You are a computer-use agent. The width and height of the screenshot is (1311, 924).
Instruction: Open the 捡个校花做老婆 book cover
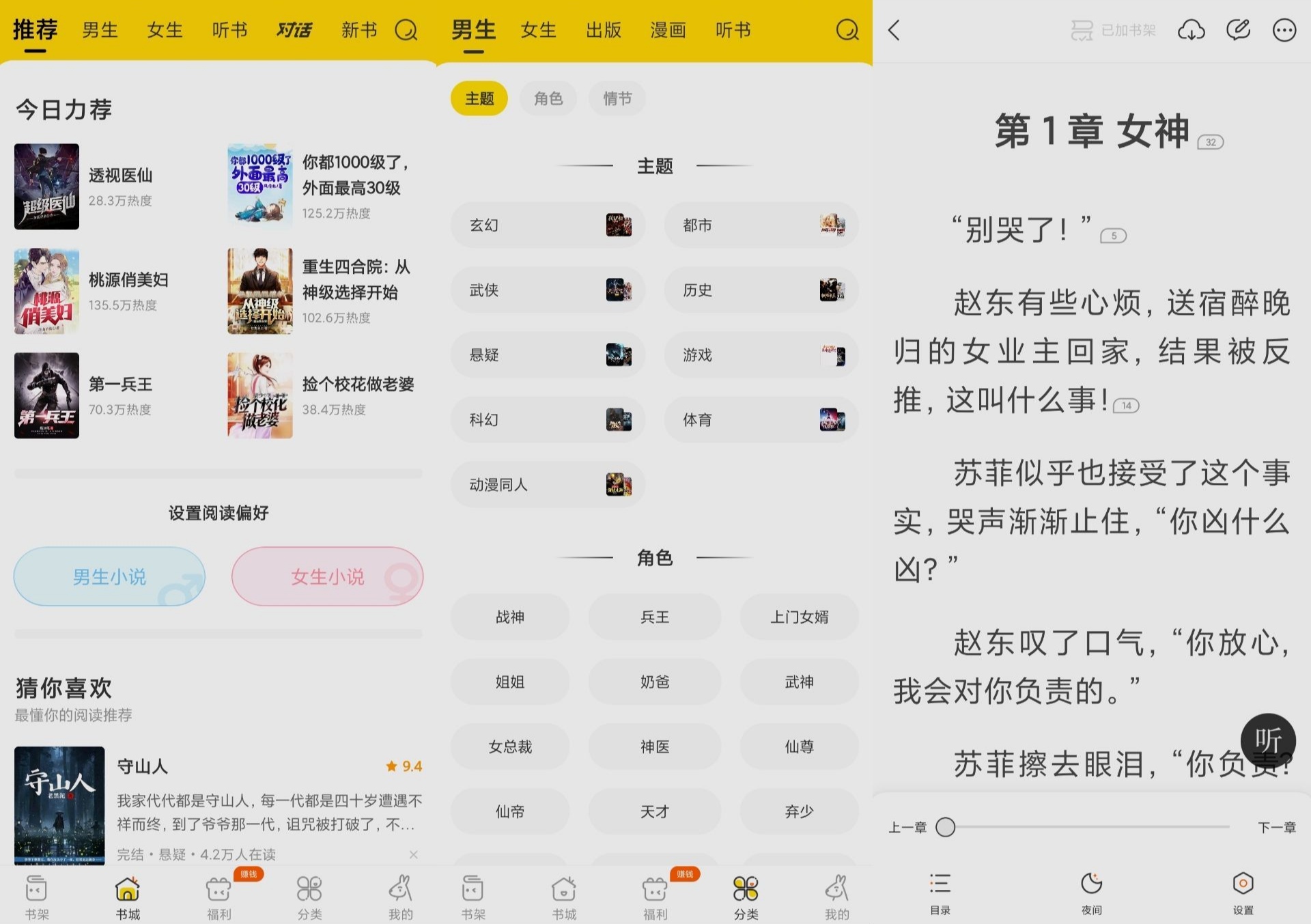(260, 395)
